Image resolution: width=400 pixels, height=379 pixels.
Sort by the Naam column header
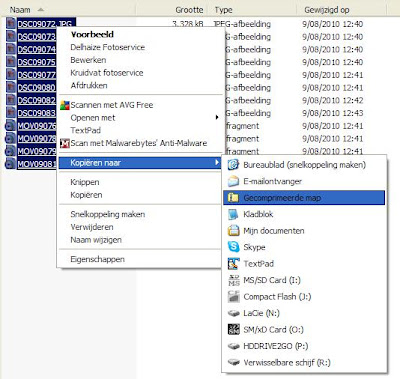67,10
